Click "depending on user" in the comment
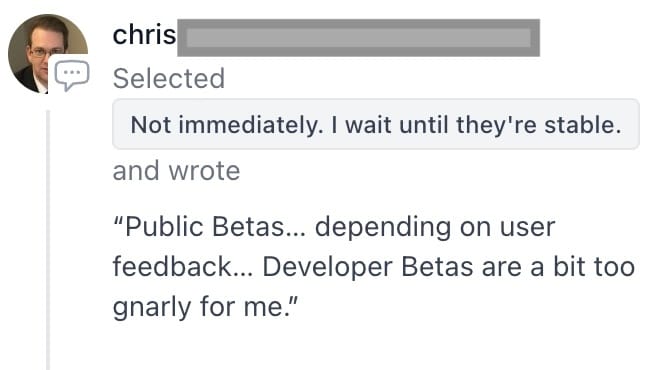The width and height of the screenshot is (664, 370). click(435, 227)
